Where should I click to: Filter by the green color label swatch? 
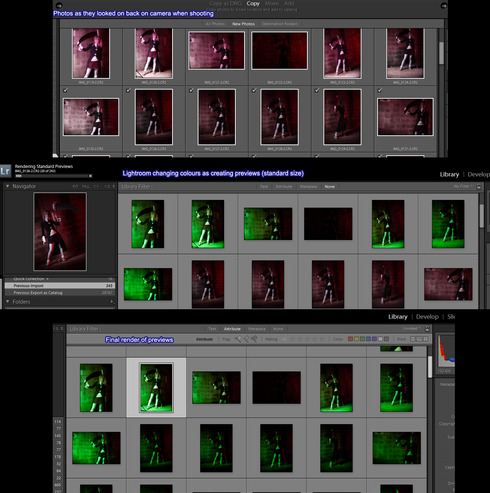tap(362, 339)
